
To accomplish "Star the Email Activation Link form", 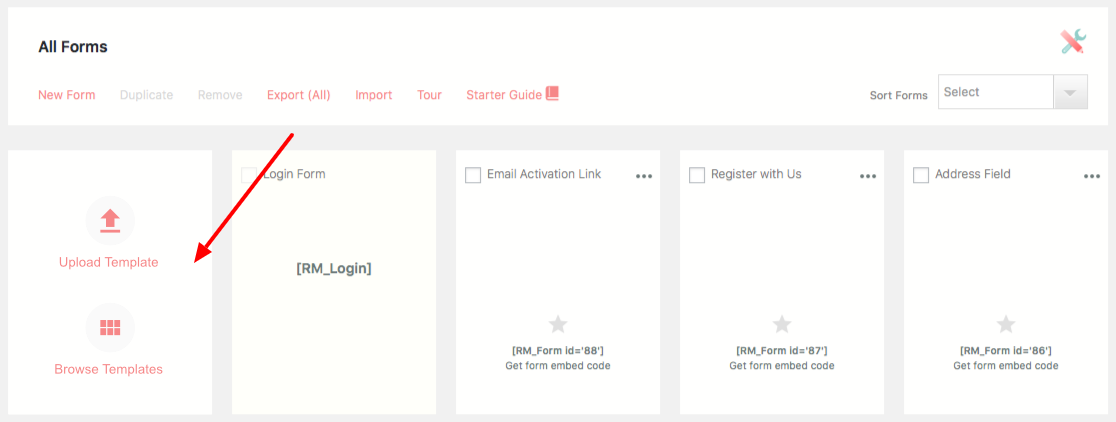I will (558, 324).
